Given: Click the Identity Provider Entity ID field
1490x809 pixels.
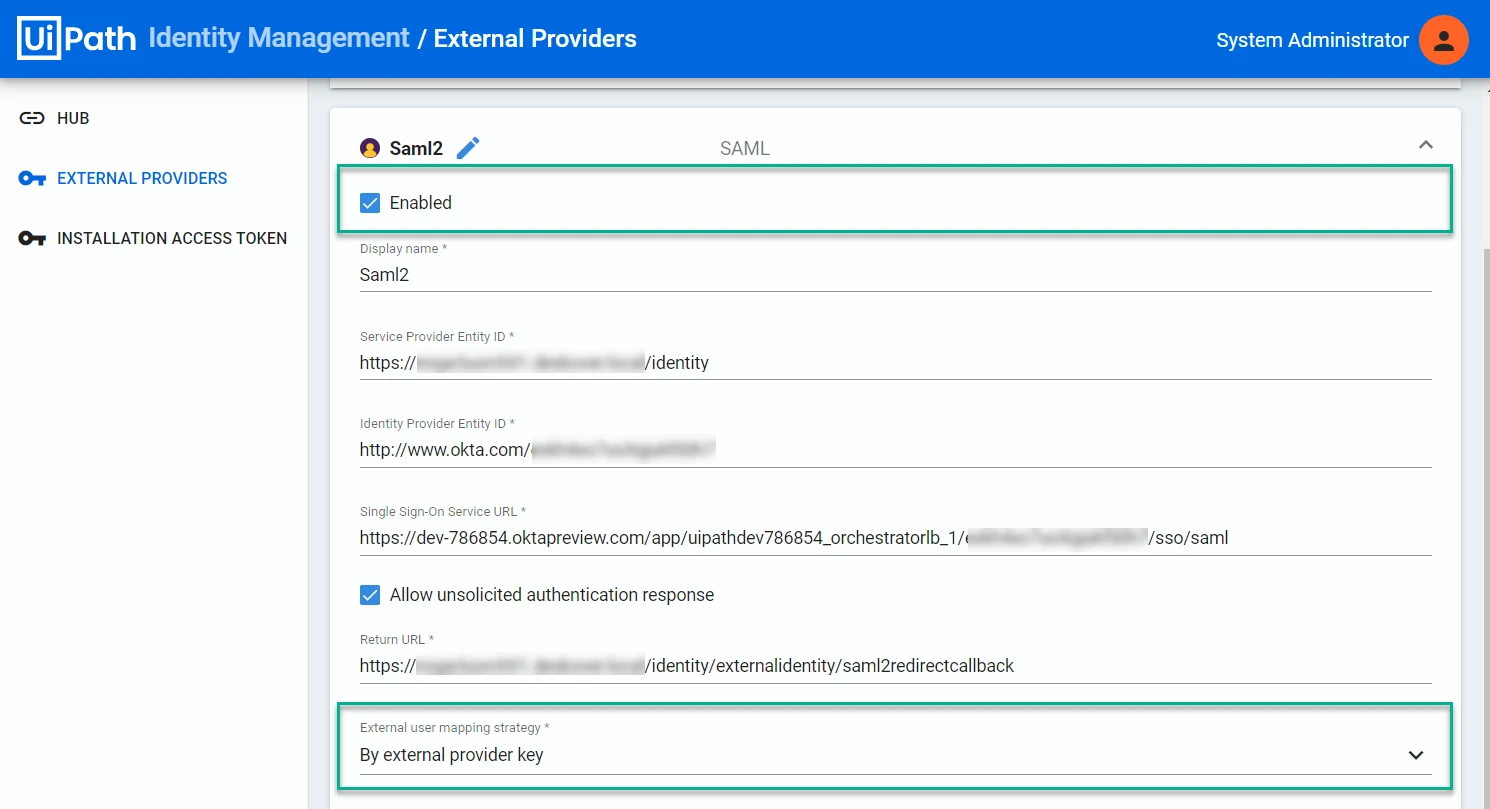Looking at the screenshot, I should [895, 450].
